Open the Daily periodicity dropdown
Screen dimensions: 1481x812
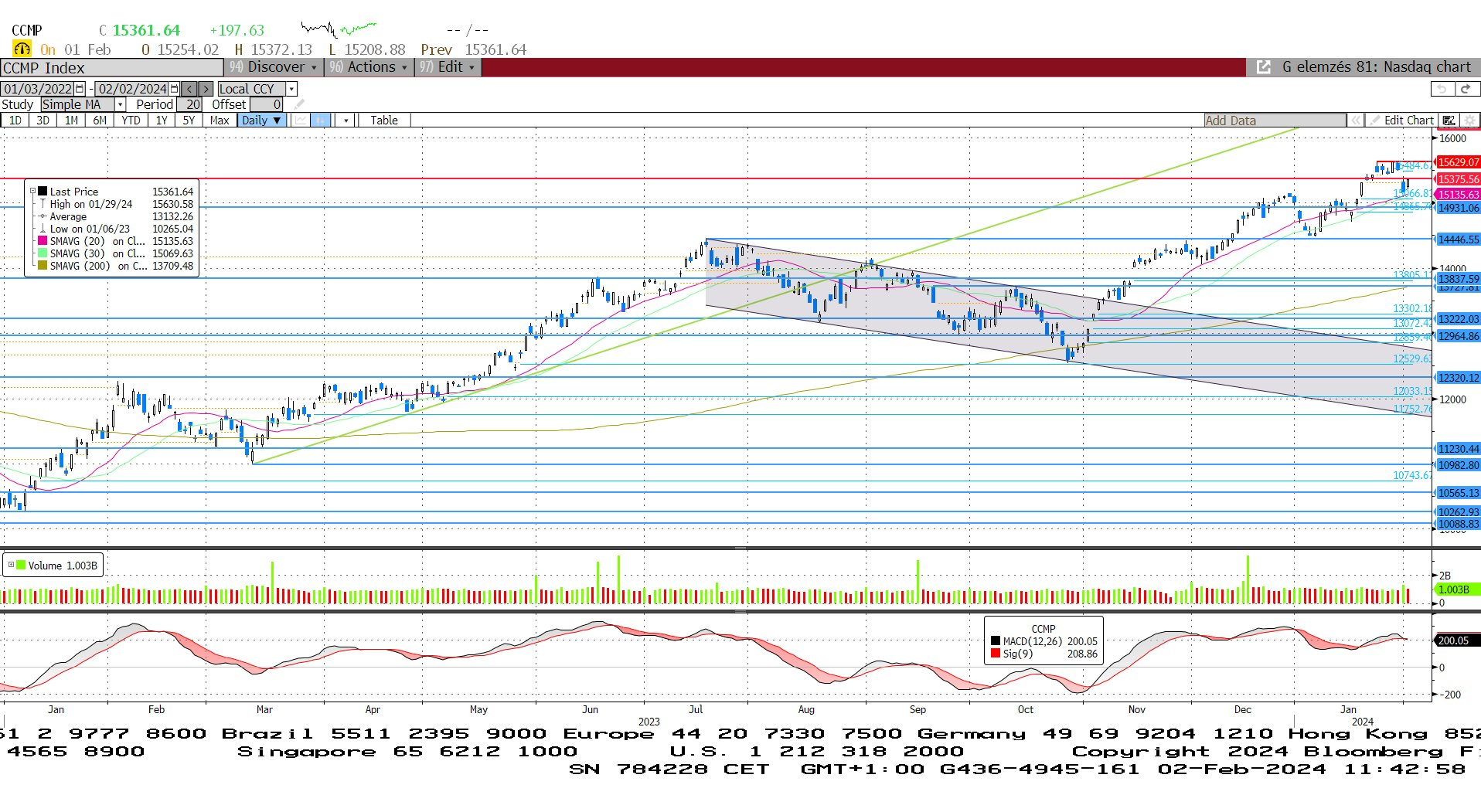point(260,121)
